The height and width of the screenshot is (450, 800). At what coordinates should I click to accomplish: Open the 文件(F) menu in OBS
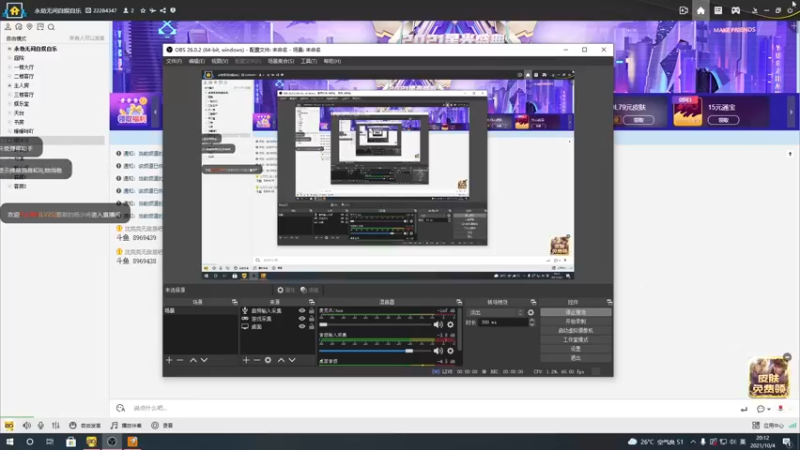[174, 61]
